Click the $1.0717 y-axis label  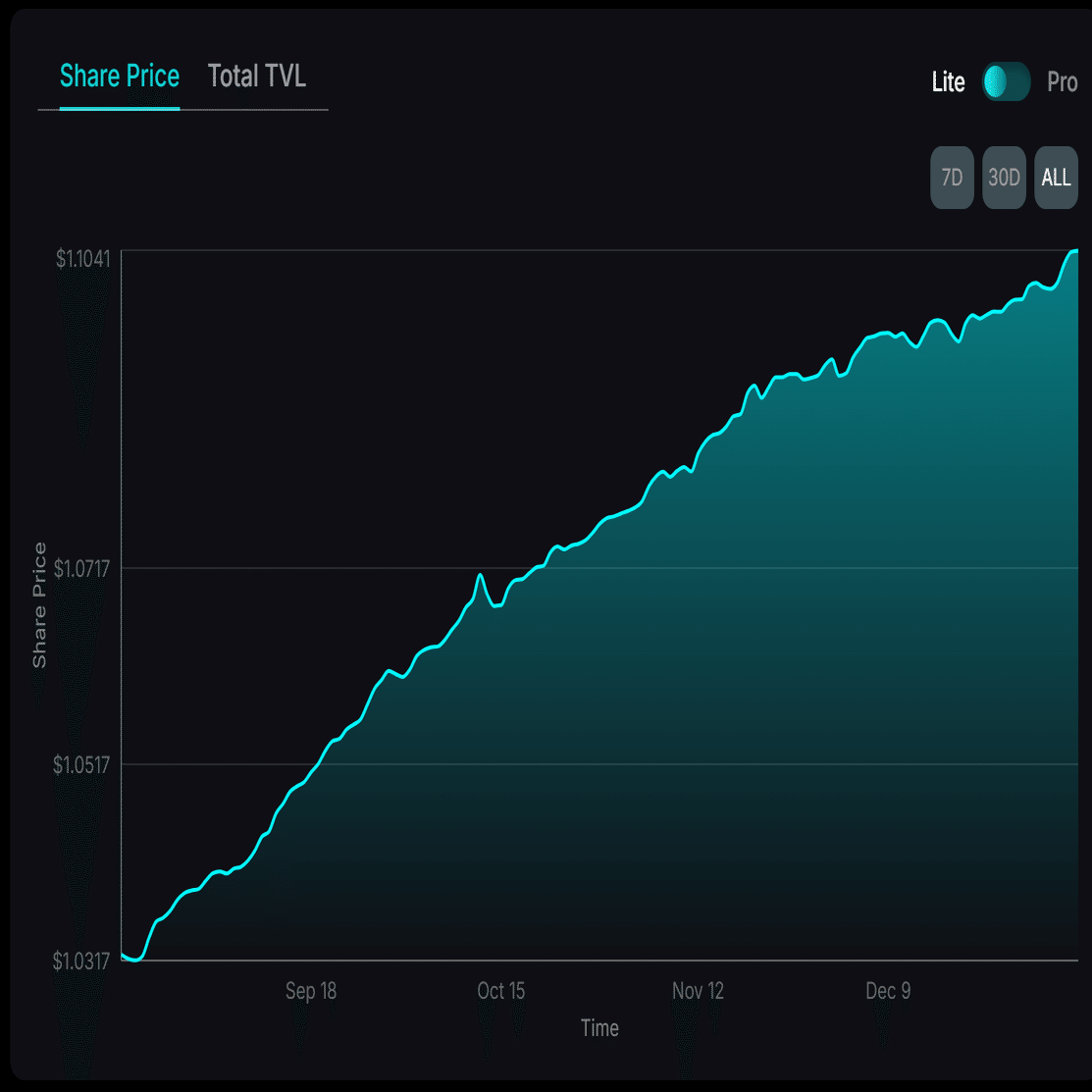point(82,568)
